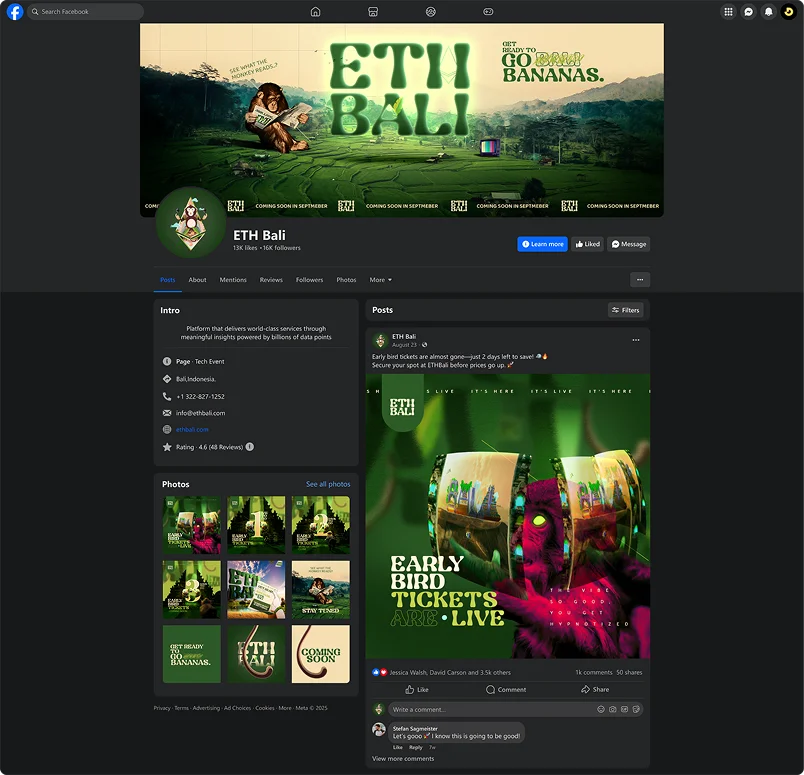Click the rating info icon
Viewport: 804px width, 775px height.
click(x=250, y=447)
